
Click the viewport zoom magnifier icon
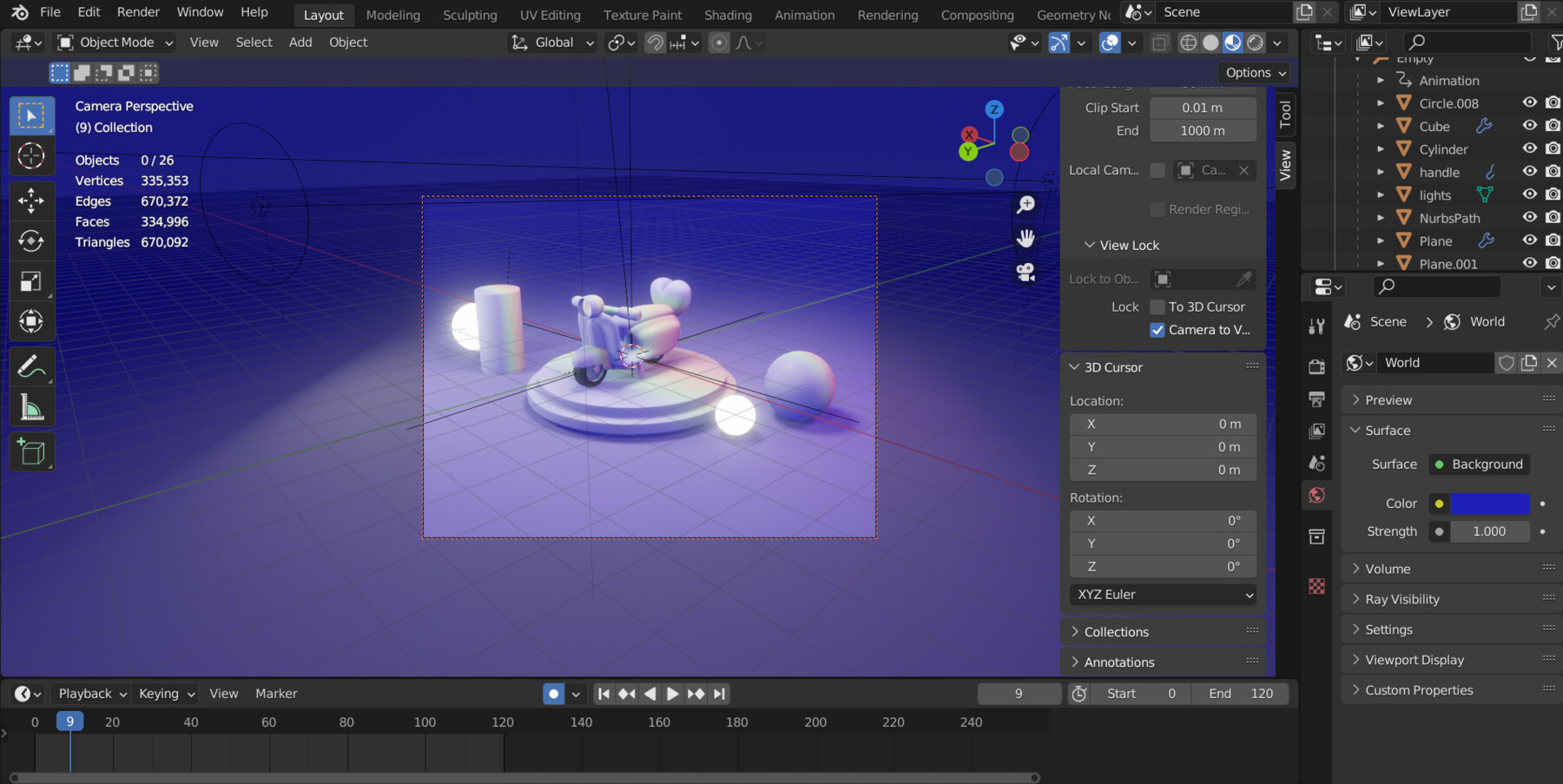(1026, 204)
